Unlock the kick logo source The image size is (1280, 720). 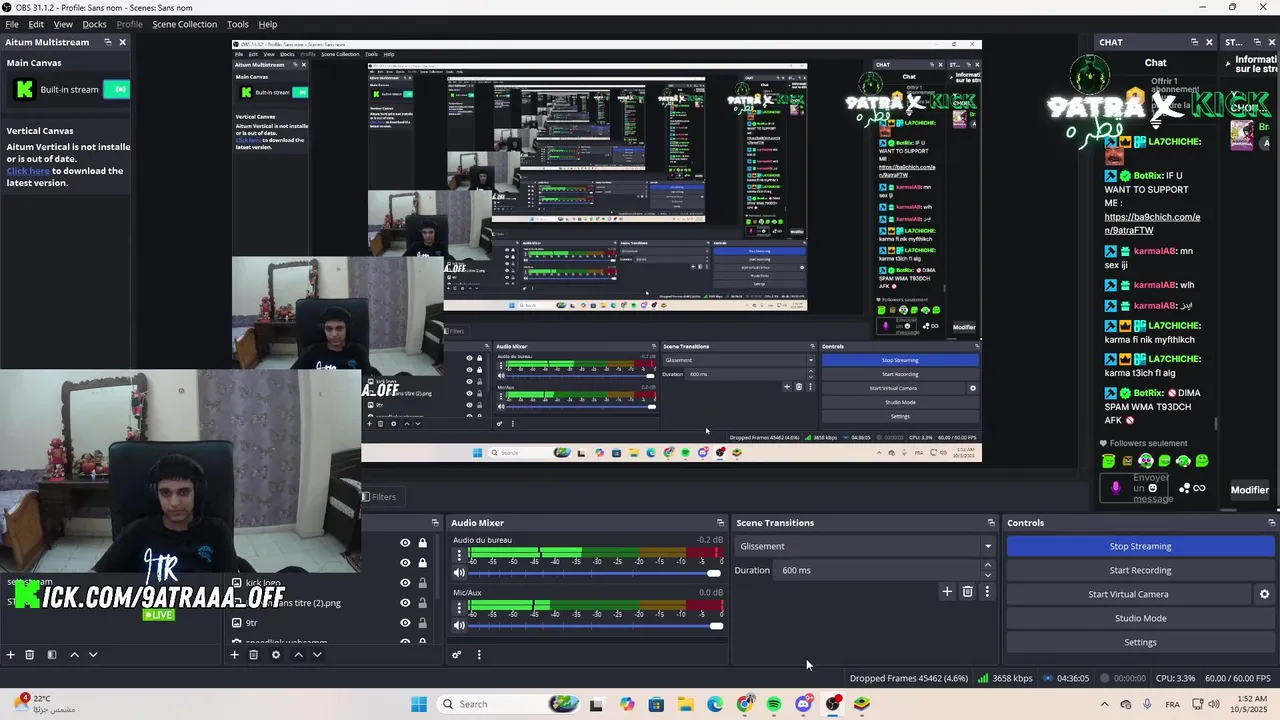point(422,583)
